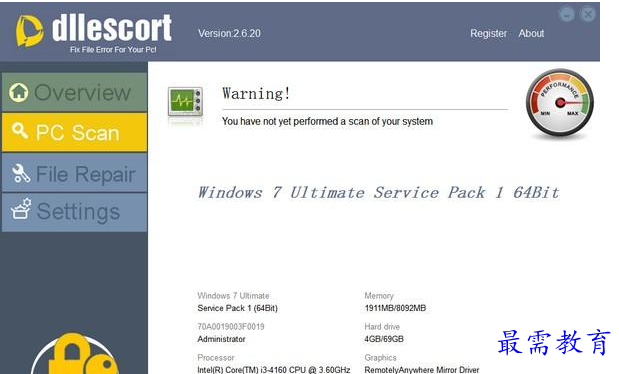The height and width of the screenshot is (374, 619).
Task: Click the Intel Core i3-4160 processor text
Action: [274, 370]
